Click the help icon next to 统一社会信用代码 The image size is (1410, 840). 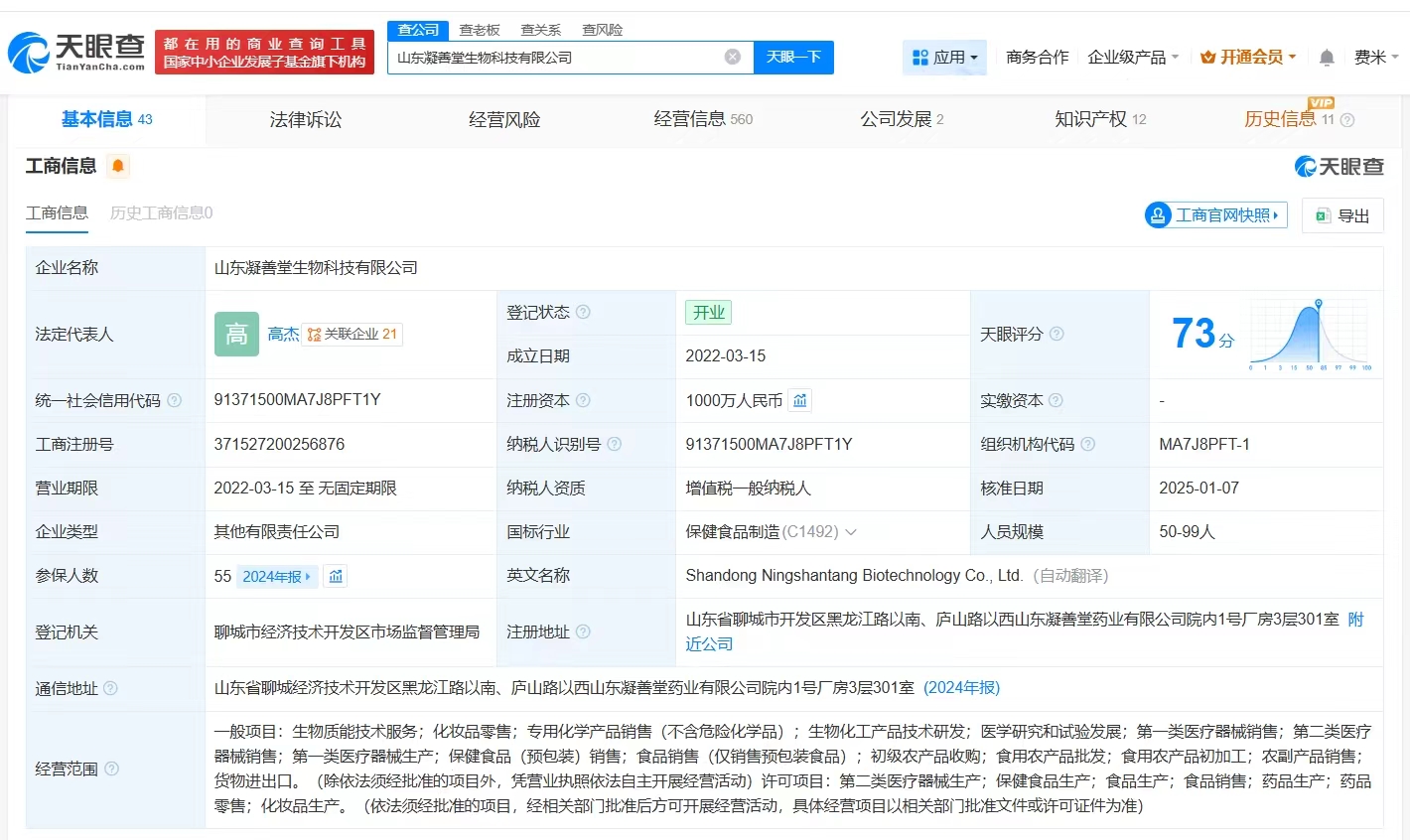[x=175, y=400]
